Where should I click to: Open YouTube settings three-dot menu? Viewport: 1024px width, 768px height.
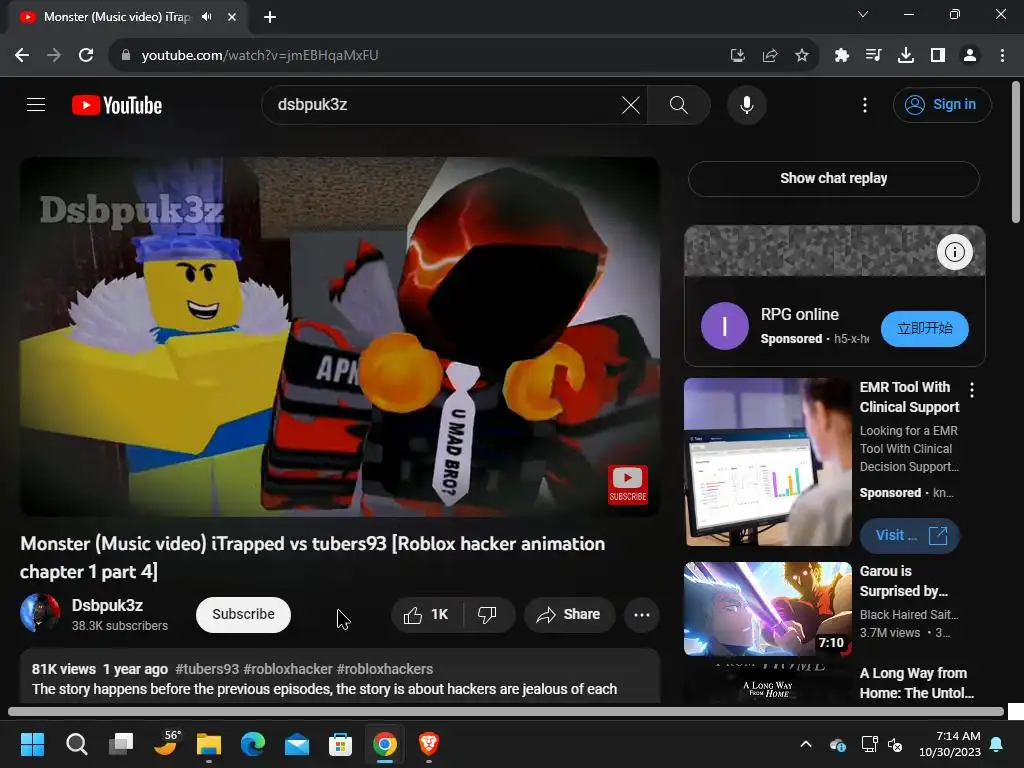coord(865,104)
